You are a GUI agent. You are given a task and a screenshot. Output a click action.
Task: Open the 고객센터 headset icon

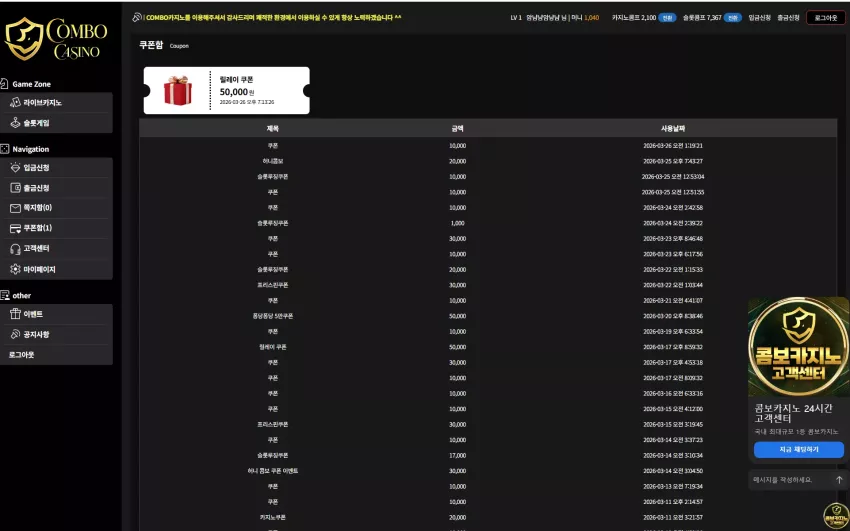point(15,249)
